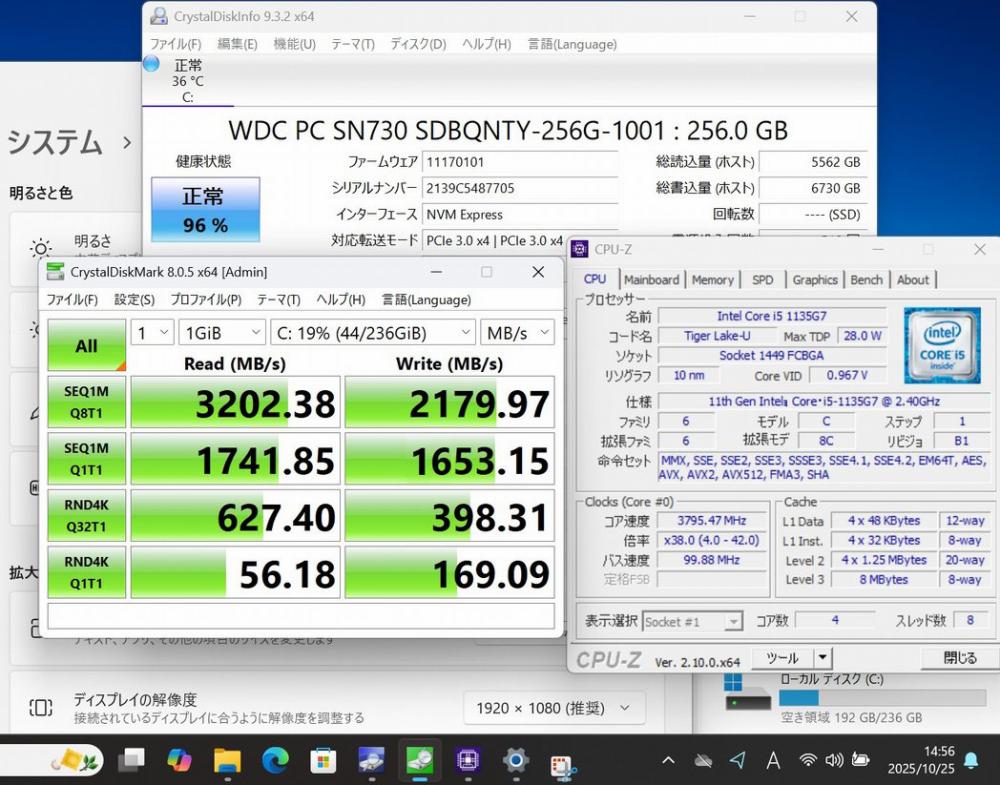Open 設定(S) menu in CrystalDiskMark
The image size is (1000, 785).
coord(135,300)
